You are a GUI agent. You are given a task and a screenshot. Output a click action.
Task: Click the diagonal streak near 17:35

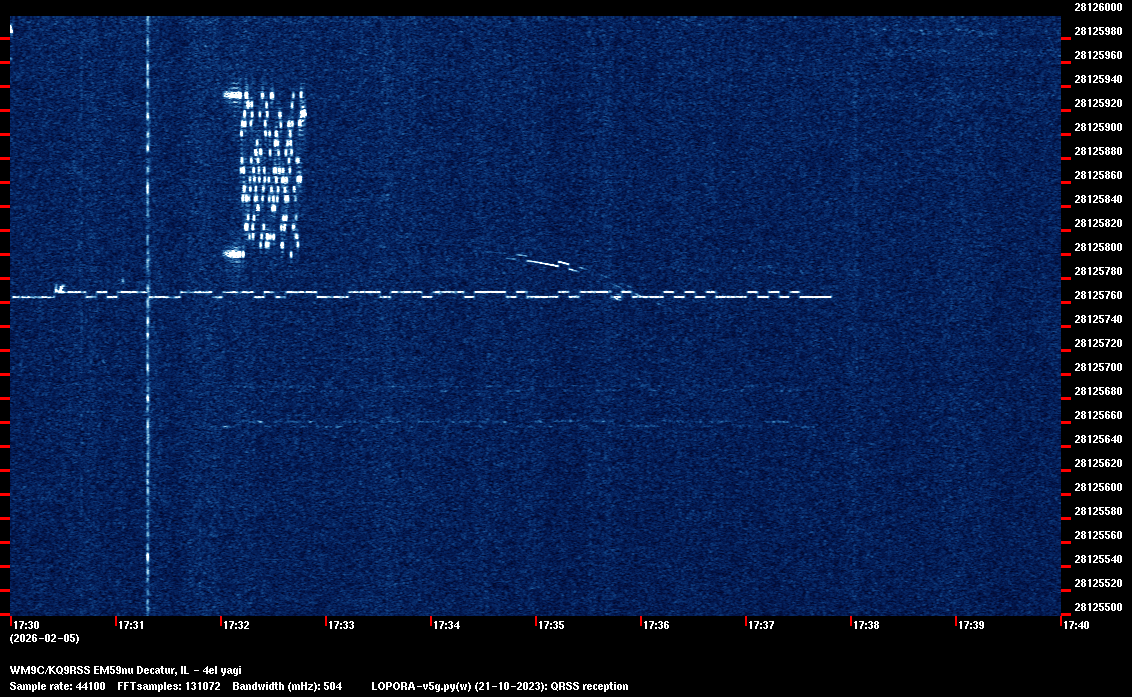click(545, 264)
